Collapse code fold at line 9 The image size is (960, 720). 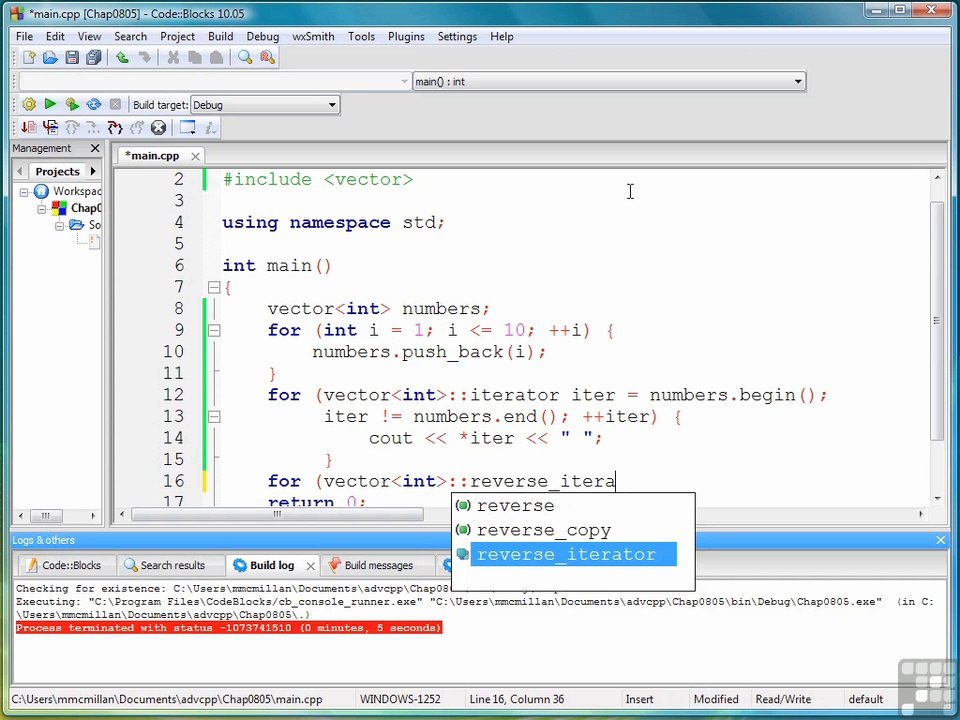click(x=214, y=331)
